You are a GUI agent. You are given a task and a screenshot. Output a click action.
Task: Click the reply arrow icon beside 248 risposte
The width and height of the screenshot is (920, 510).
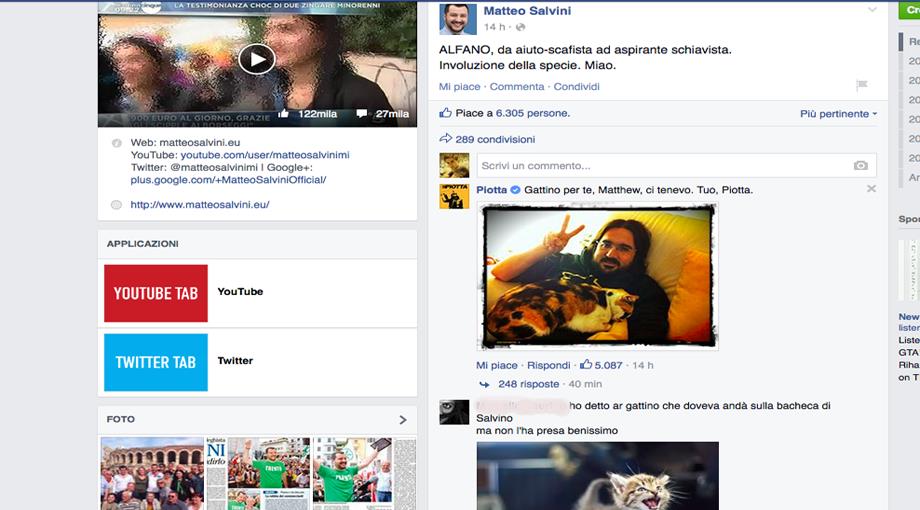(485, 384)
